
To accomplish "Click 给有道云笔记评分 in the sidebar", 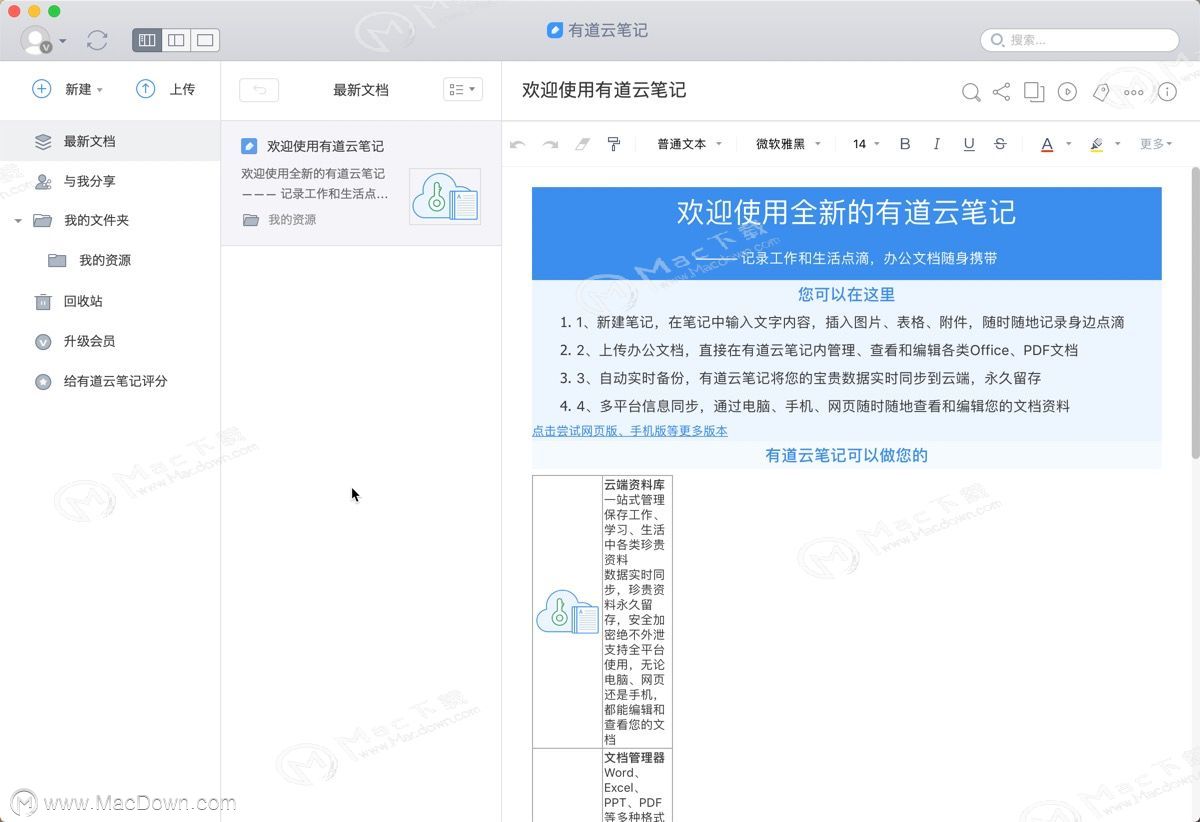I will click(x=110, y=381).
